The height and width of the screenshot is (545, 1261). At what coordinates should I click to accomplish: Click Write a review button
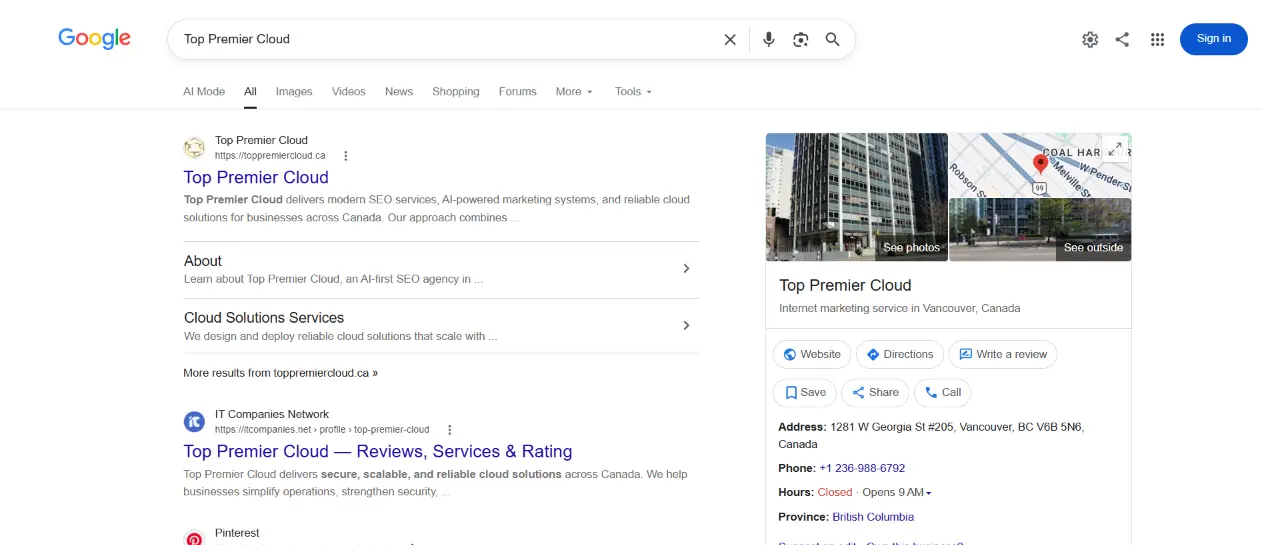coord(1003,354)
